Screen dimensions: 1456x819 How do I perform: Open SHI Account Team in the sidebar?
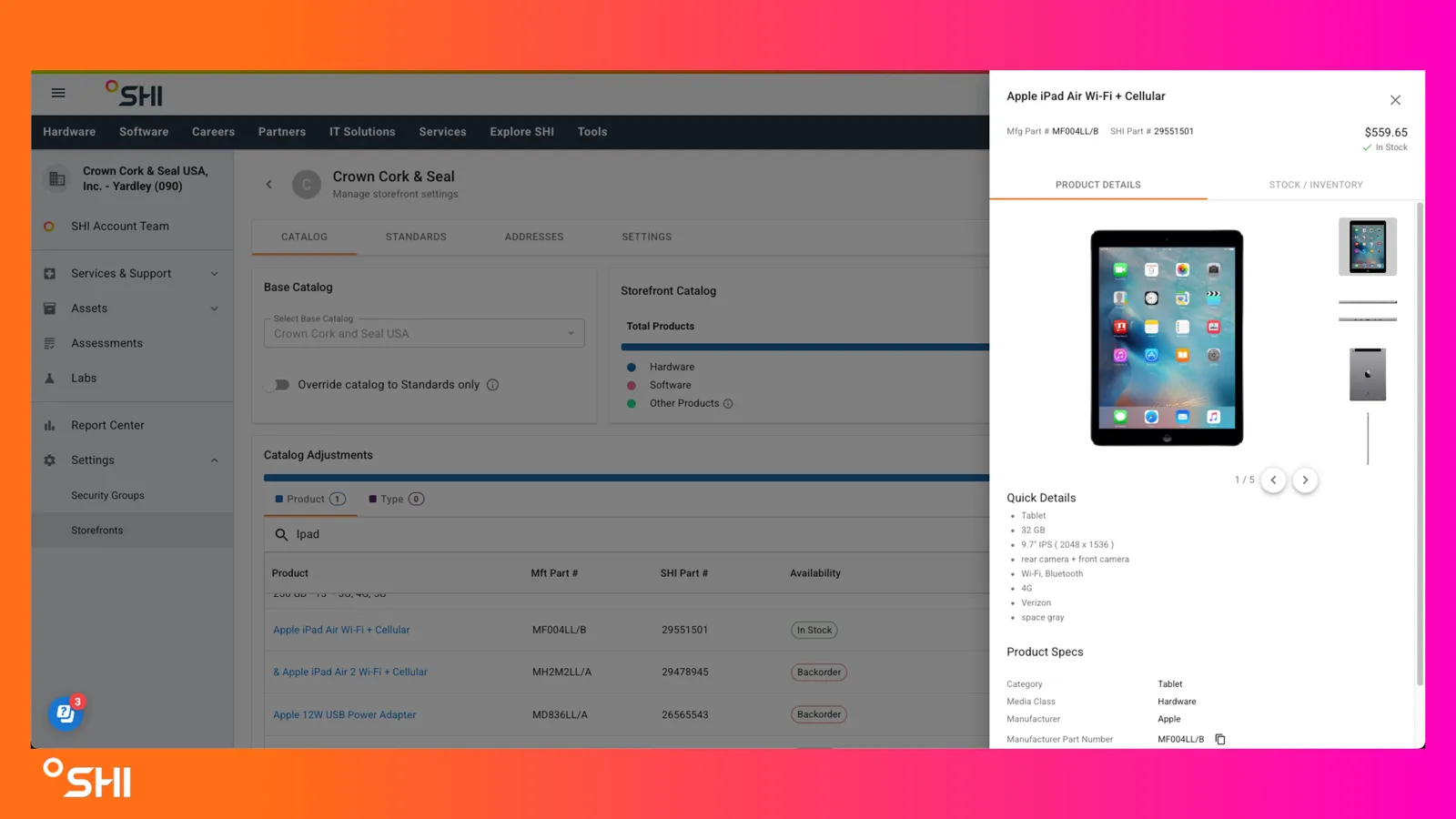pyautogui.click(x=120, y=227)
